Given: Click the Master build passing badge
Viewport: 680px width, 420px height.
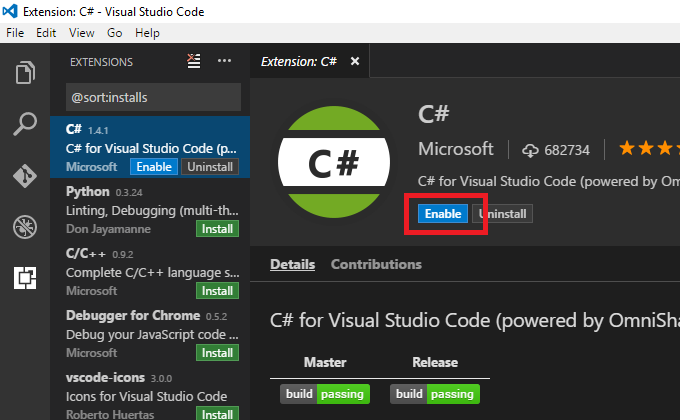Looking at the screenshot, I should point(325,394).
